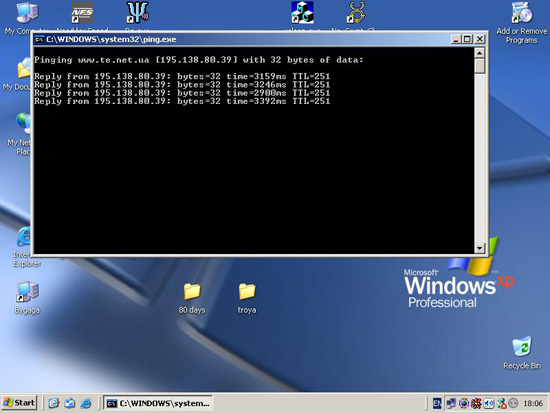
Task: Open the golden ring shortcut icon
Action: 356,13
